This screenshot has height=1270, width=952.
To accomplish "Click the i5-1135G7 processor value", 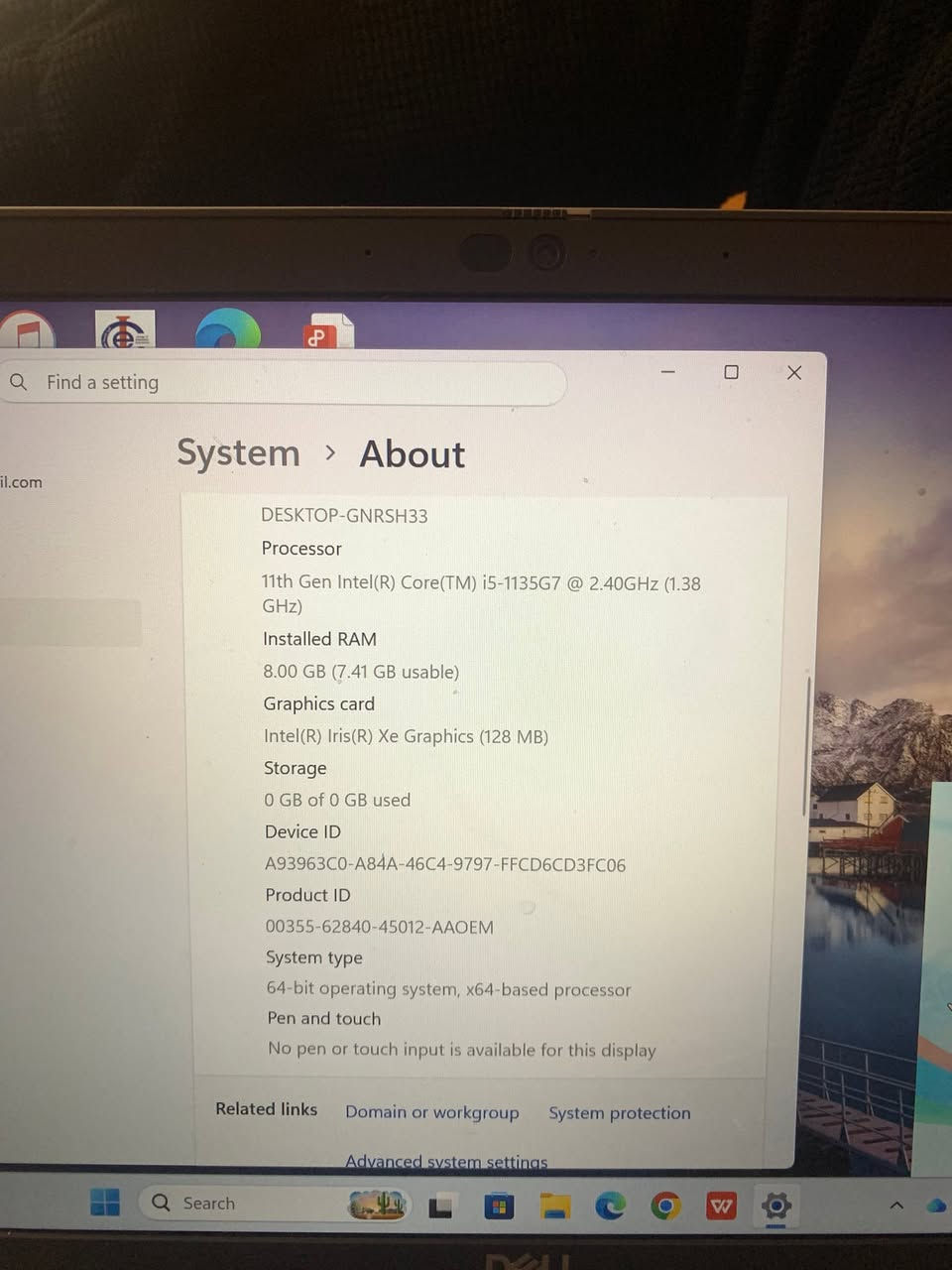I will [481, 594].
